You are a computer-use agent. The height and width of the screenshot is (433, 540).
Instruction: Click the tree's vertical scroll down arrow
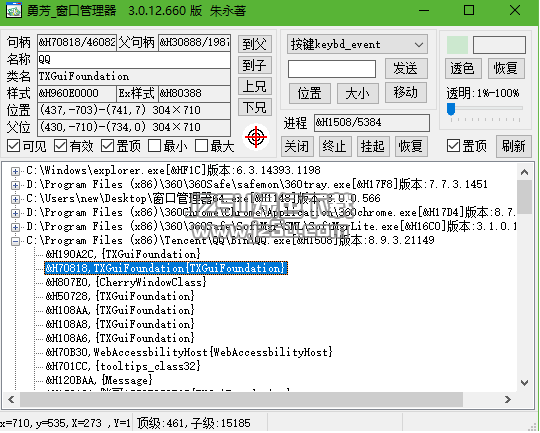pos(524,383)
